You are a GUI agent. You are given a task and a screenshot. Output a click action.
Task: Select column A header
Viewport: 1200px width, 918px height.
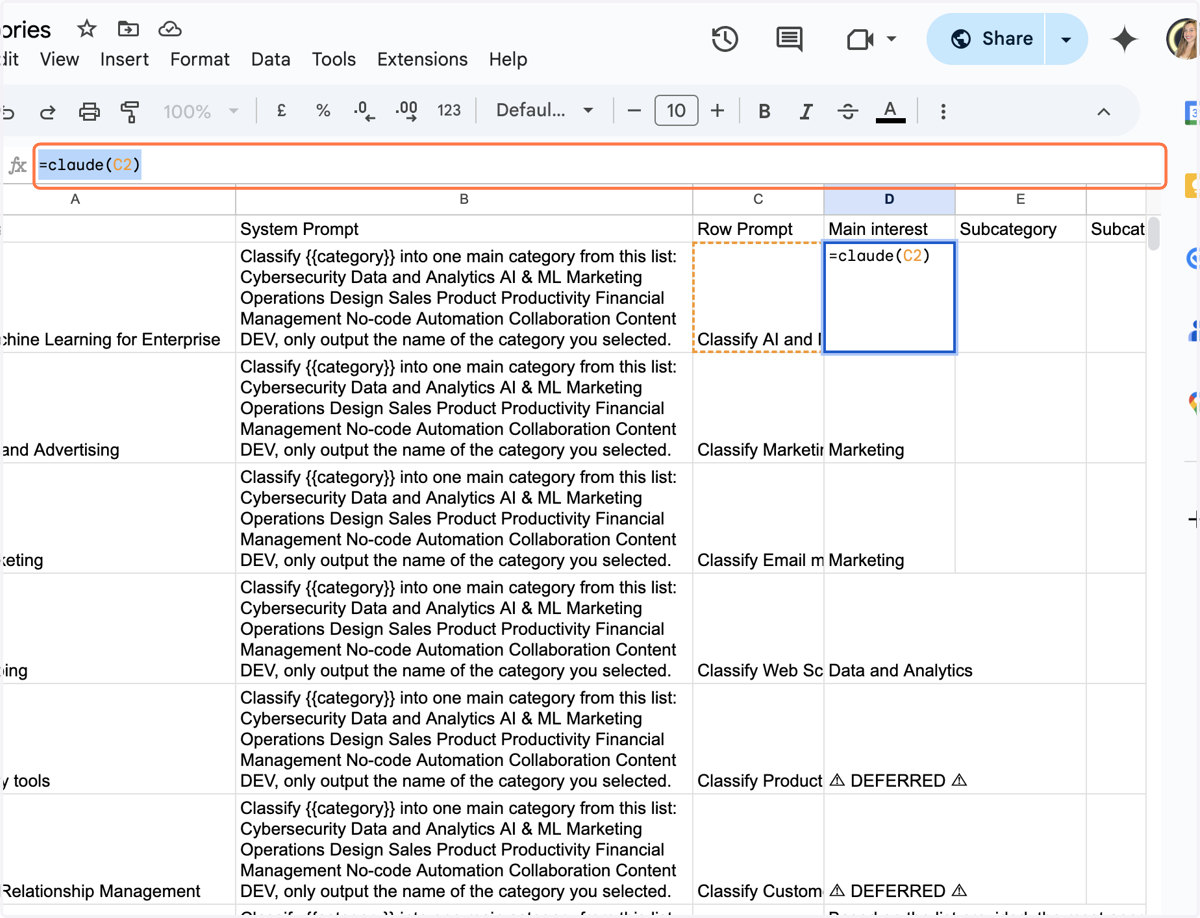click(118, 199)
